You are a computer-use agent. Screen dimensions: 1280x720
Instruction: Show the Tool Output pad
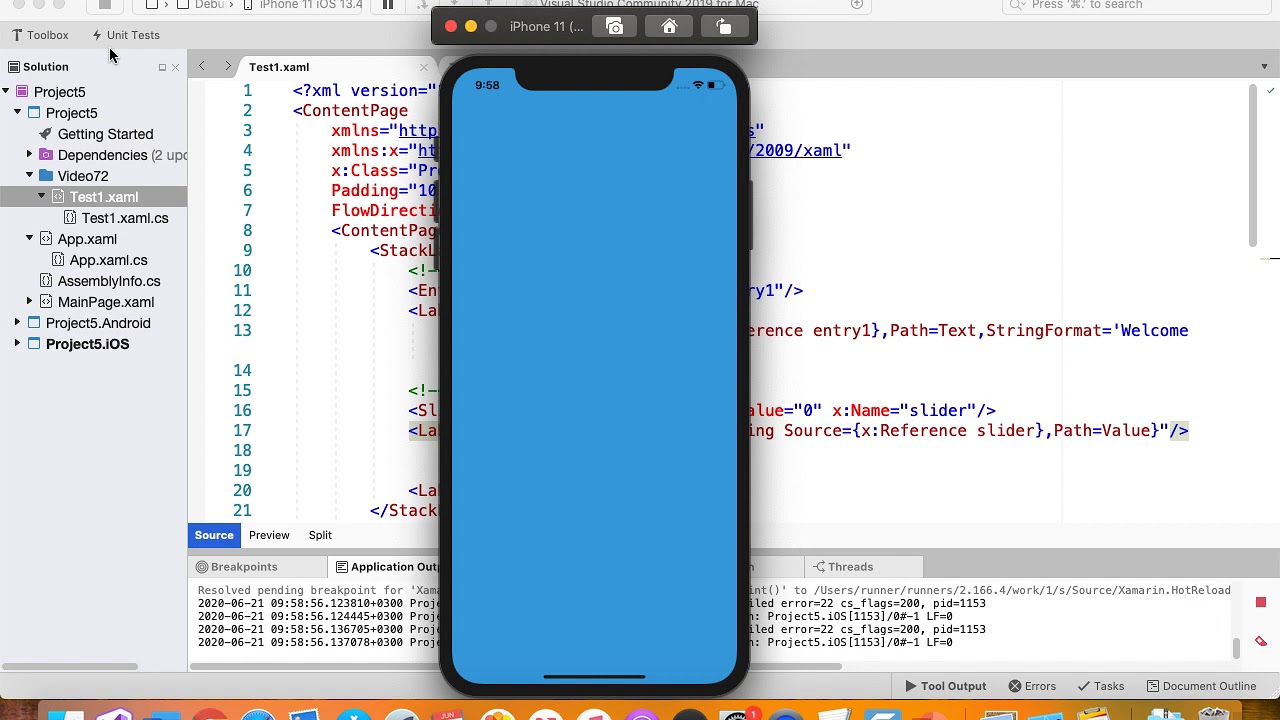(945, 686)
